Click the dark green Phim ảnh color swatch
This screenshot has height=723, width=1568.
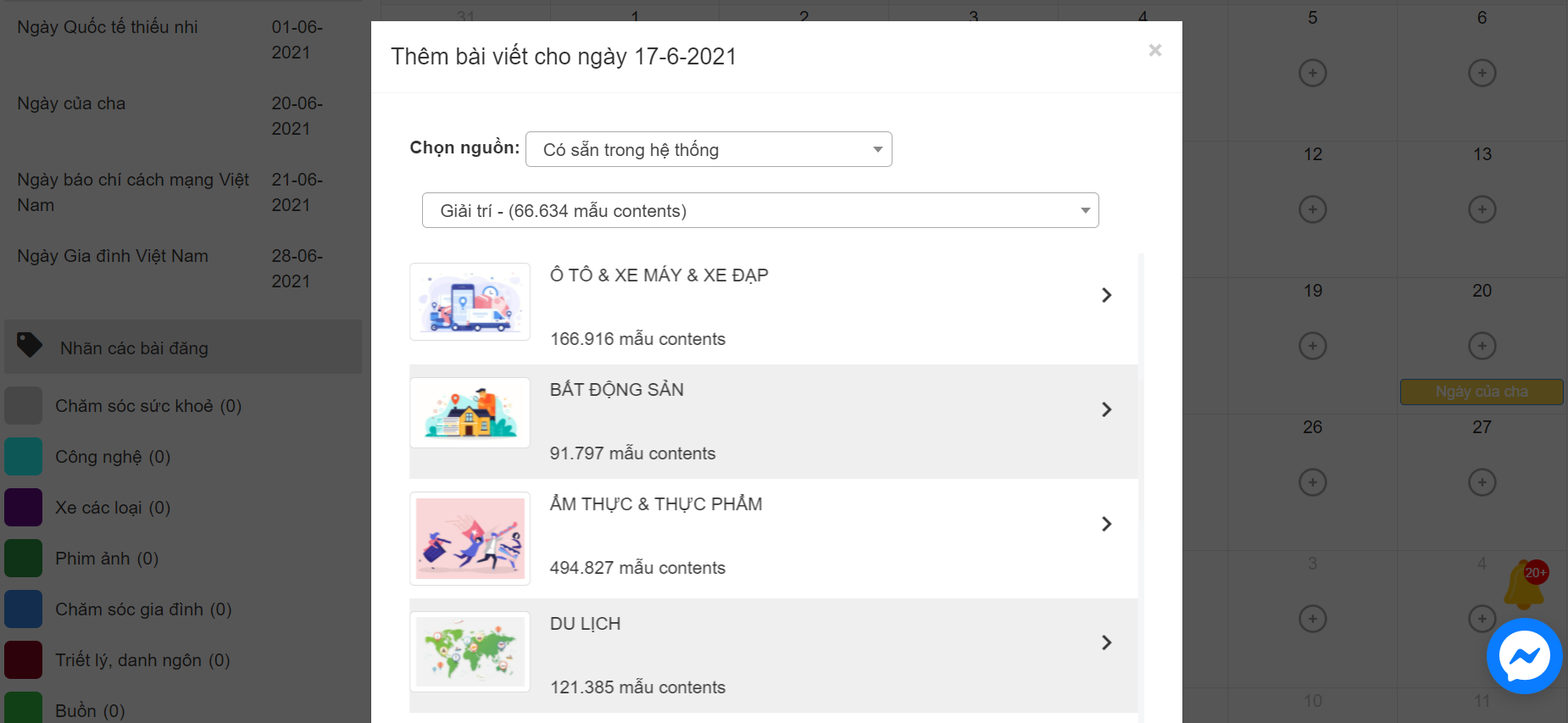click(23, 559)
